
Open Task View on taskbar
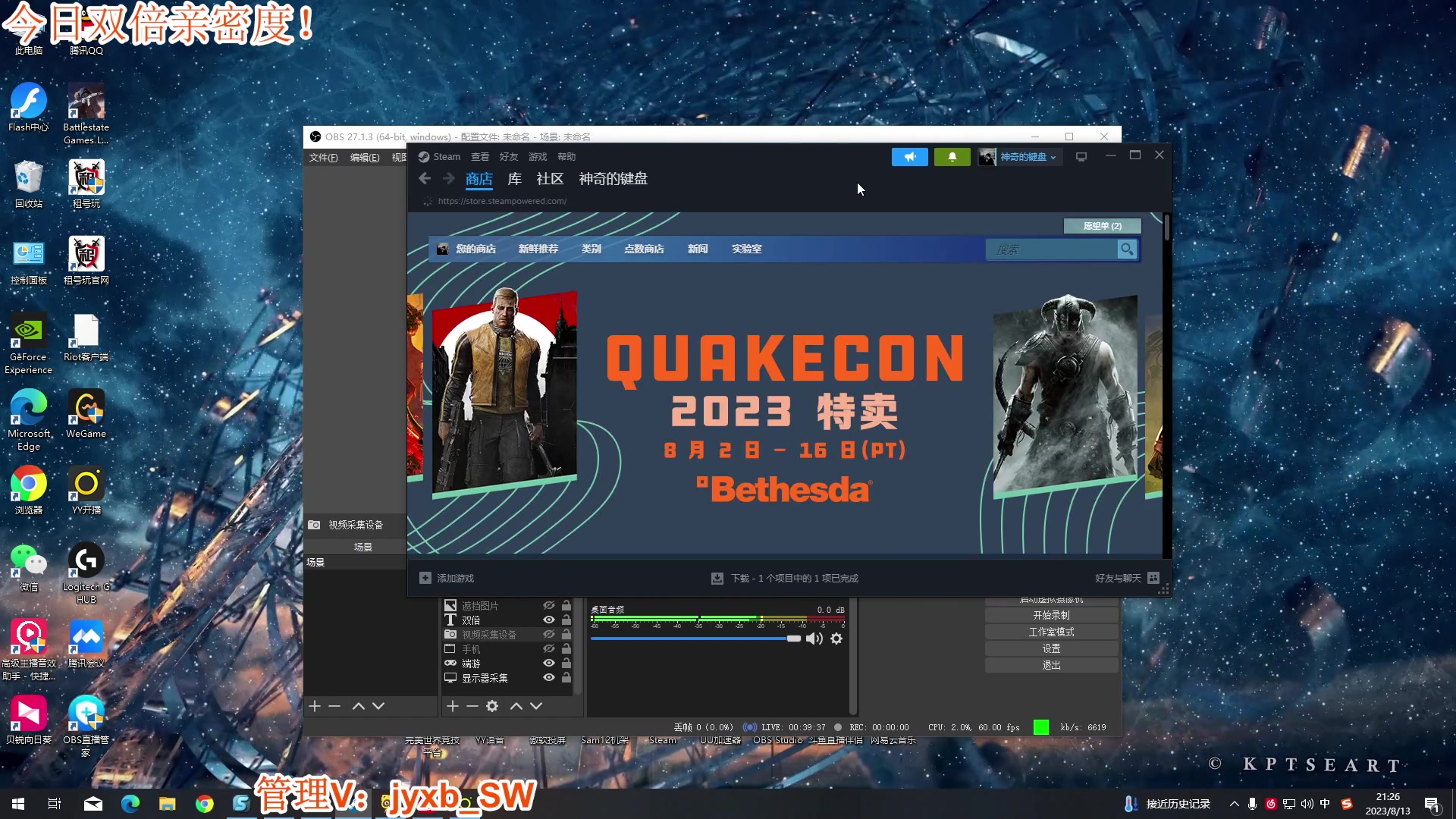pyautogui.click(x=55, y=804)
